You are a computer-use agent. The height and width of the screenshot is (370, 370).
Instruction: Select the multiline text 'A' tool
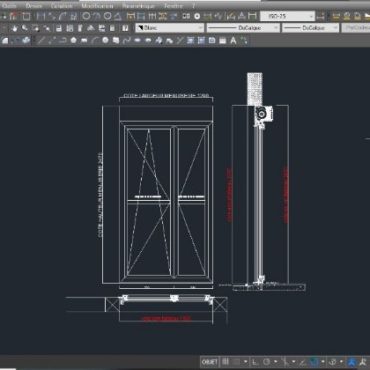[233, 41]
